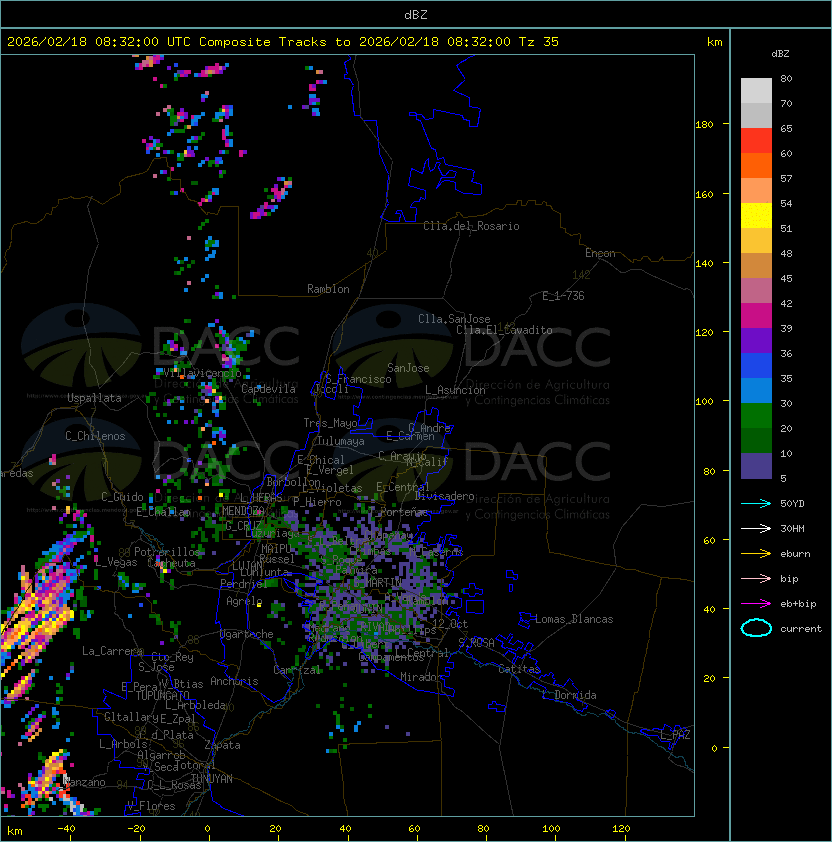
Task: Select the red 60-65 dBZ swatch
Action: (756, 140)
